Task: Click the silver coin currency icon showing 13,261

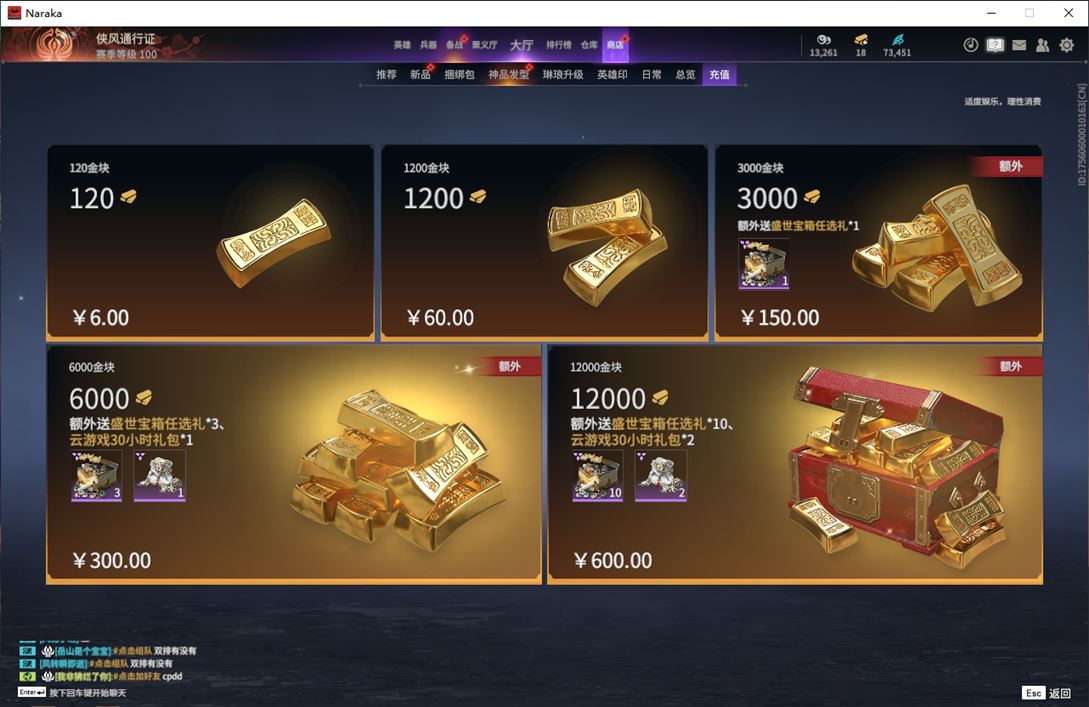Action: pos(824,39)
